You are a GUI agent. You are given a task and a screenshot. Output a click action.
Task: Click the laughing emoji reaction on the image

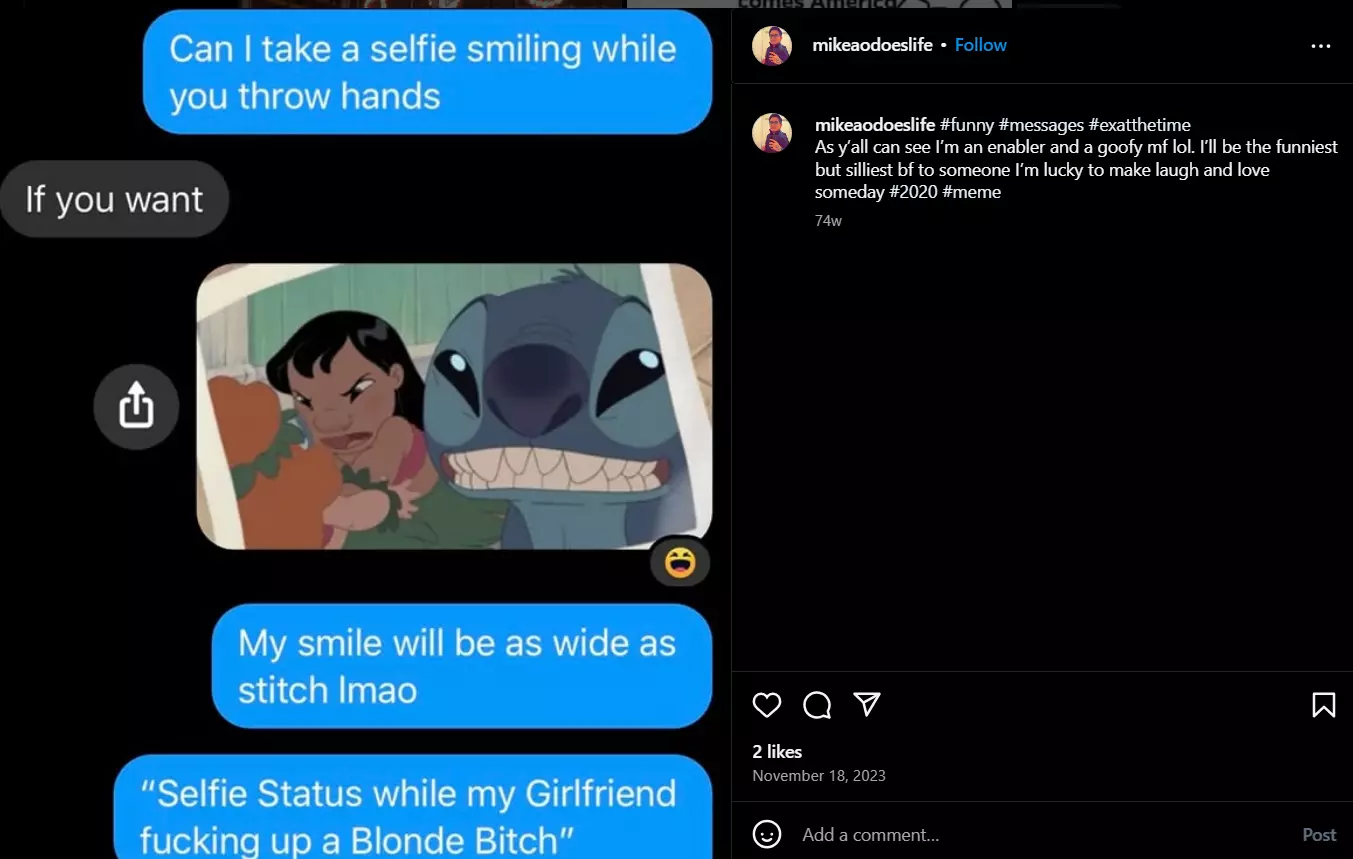(680, 563)
